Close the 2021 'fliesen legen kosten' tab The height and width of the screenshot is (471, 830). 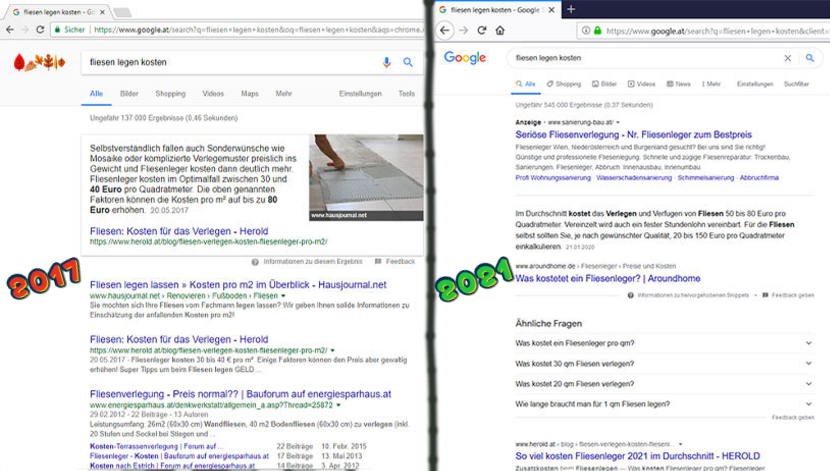pyautogui.click(x=551, y=10)
